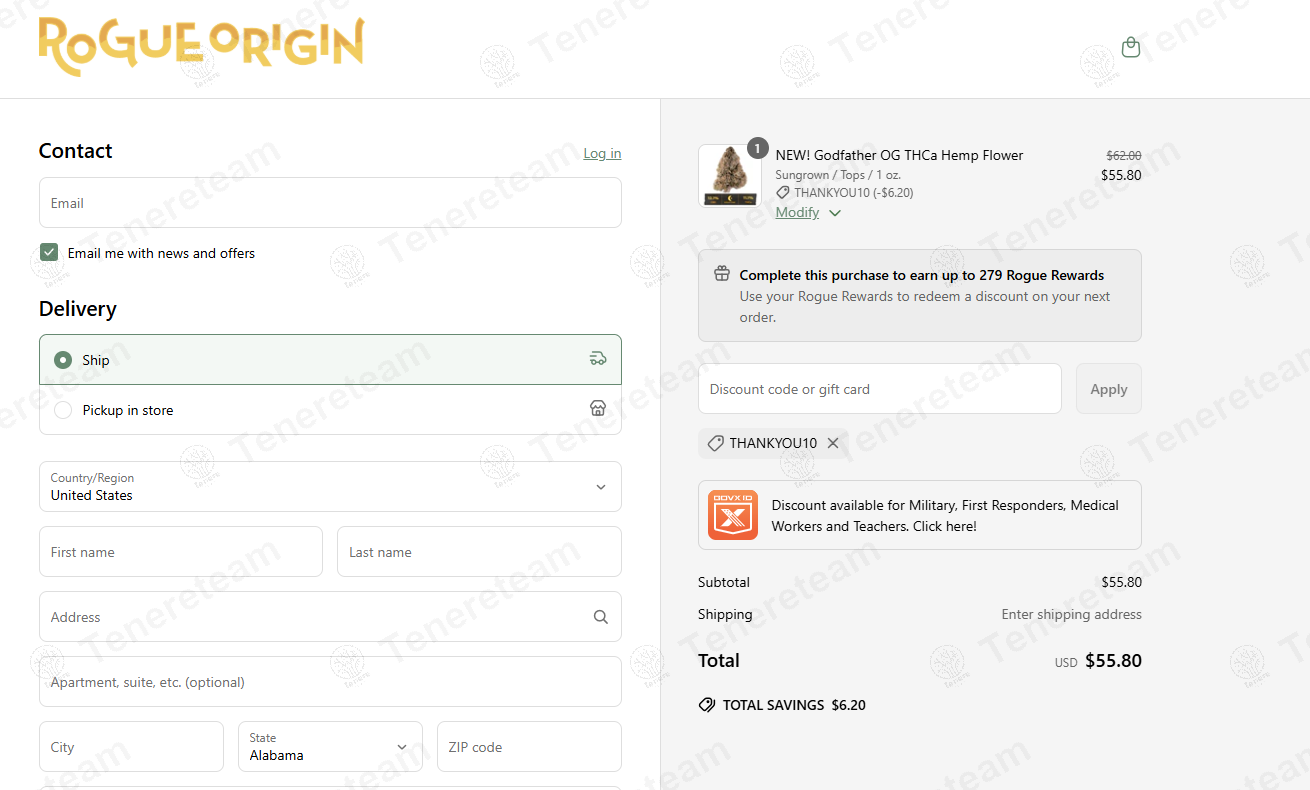The height and width of the screenshot is (790, 1310).
Task: Click the Log in link
Action: point(602,153)
